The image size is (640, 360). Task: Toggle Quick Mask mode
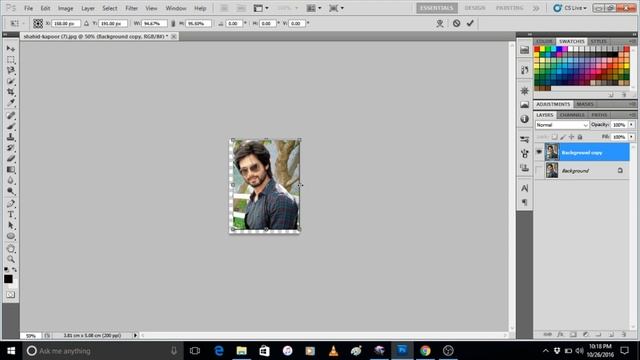coord(11,294)
